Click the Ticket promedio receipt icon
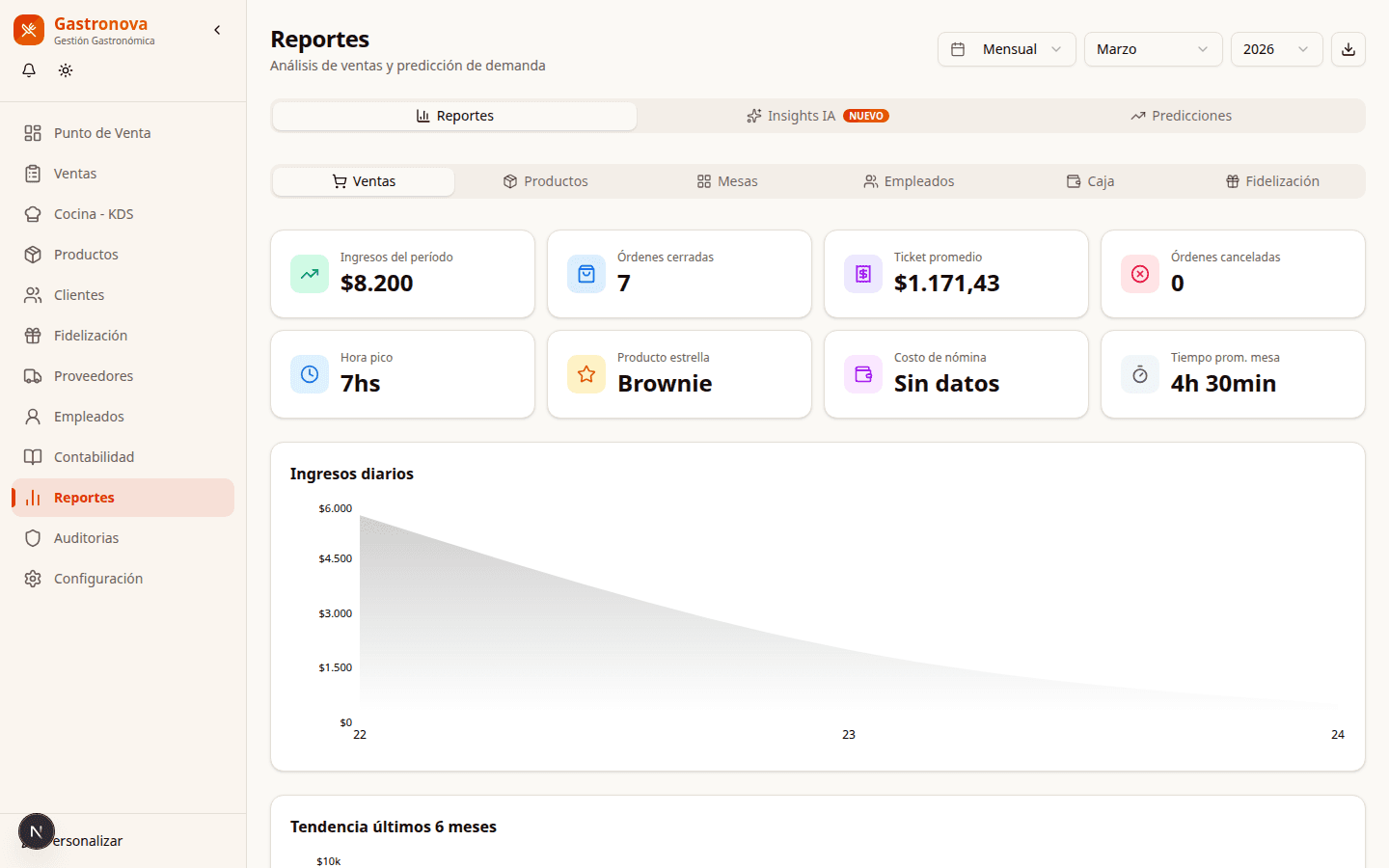Screen dimensions: 1389x868 coord(863,274)
